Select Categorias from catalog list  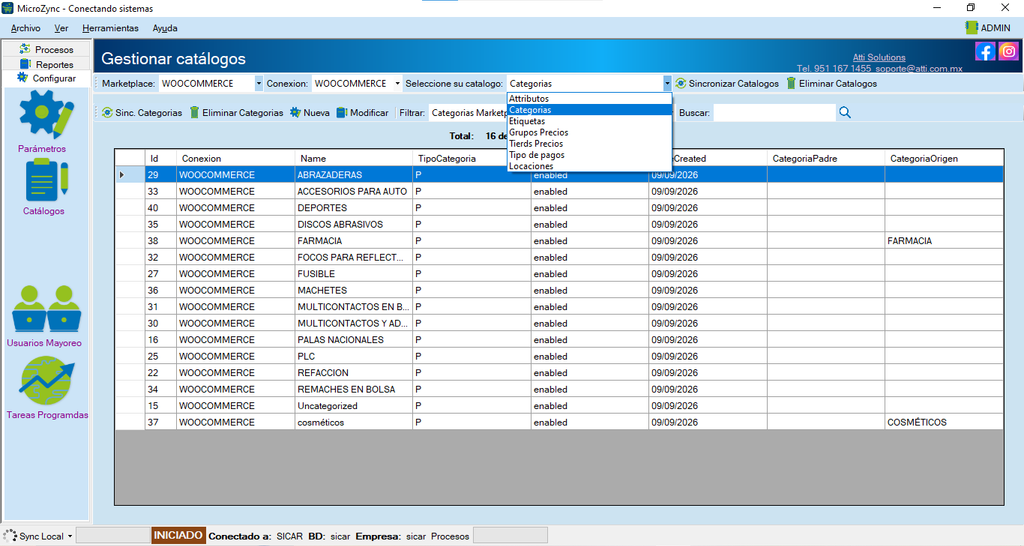pos(589,110)
